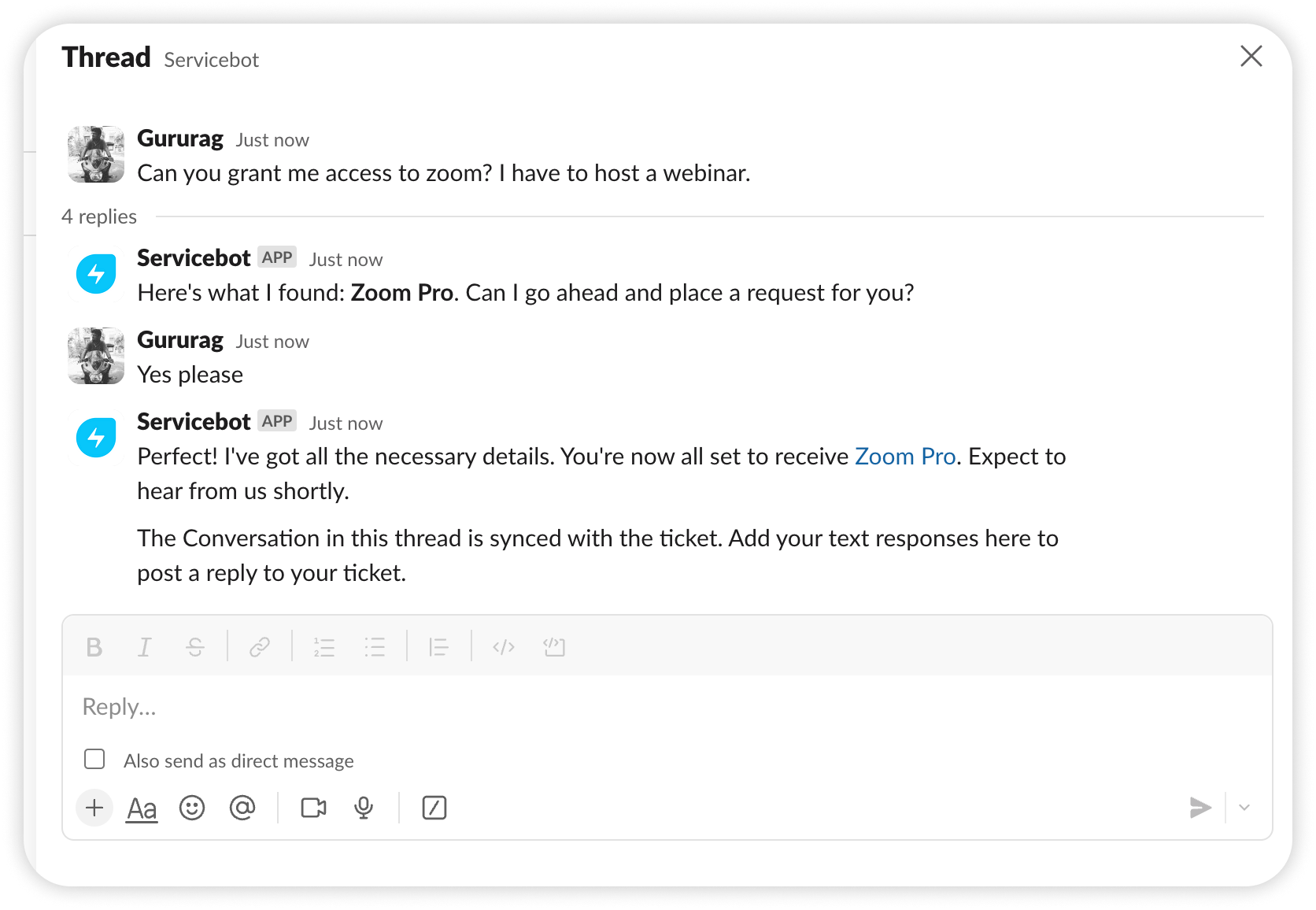1316x910 pixels.
Task: Insert a code block
Action: [554, 647]
